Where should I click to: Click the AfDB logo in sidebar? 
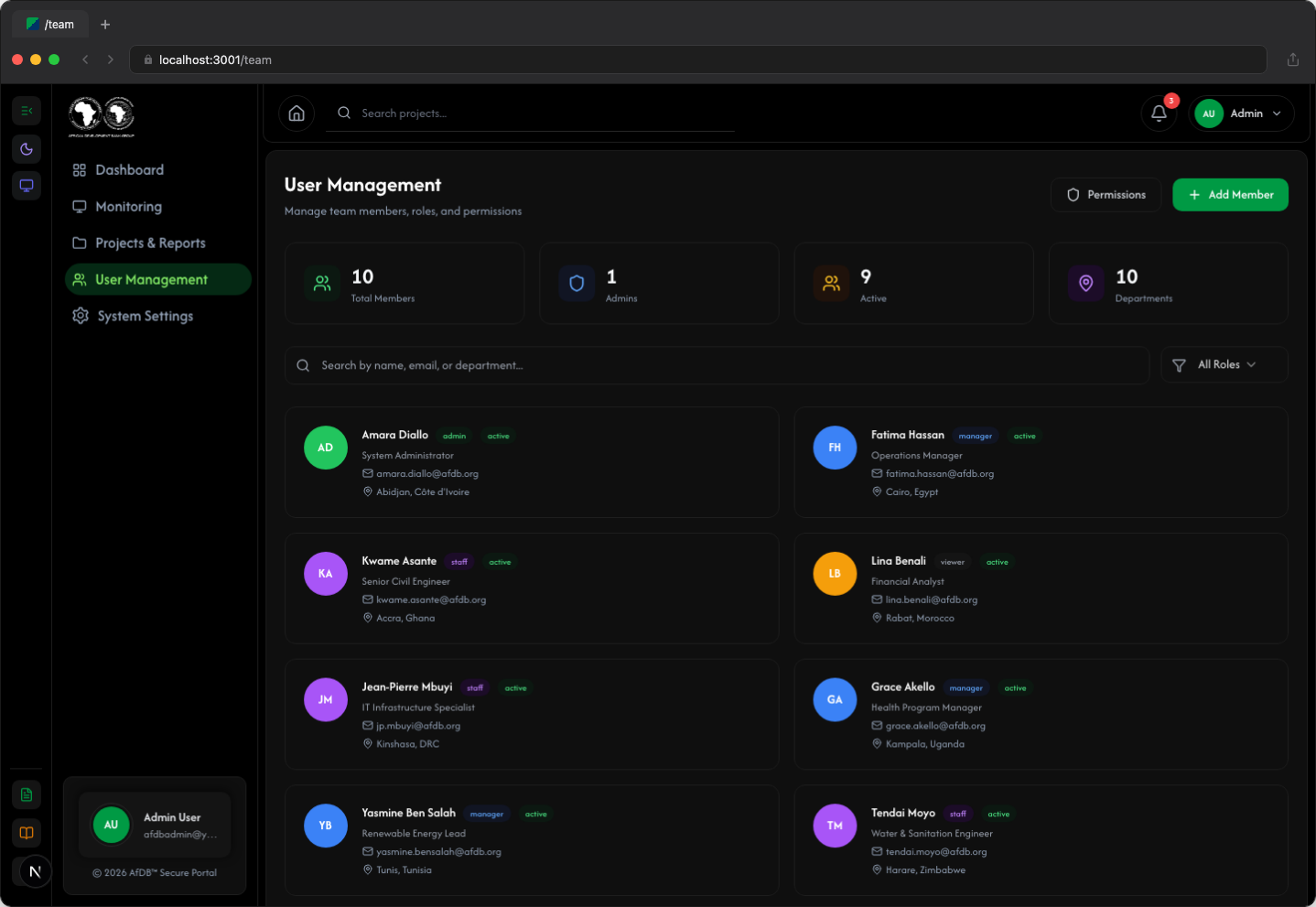[102, 116]
